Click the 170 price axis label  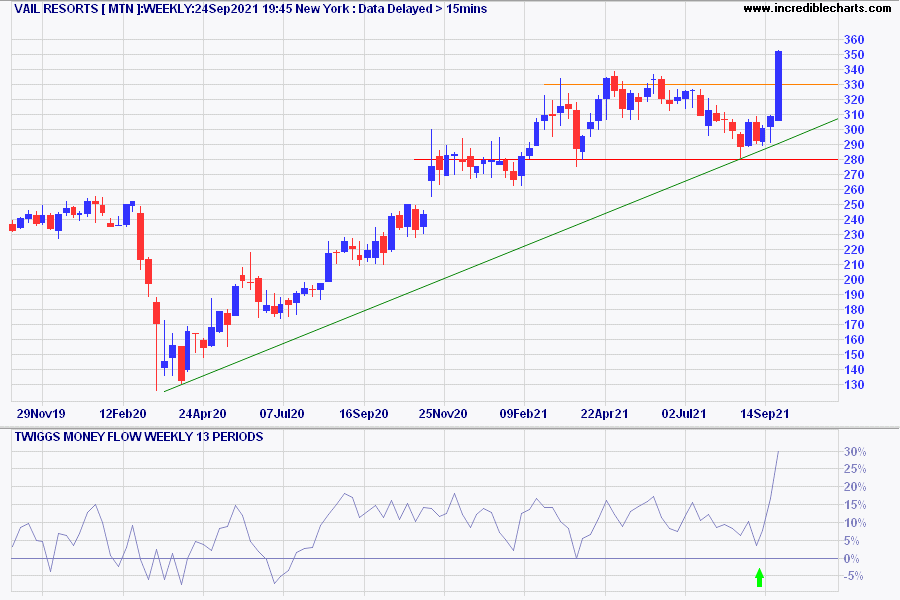pyautogui.click(x=854, y=324)
